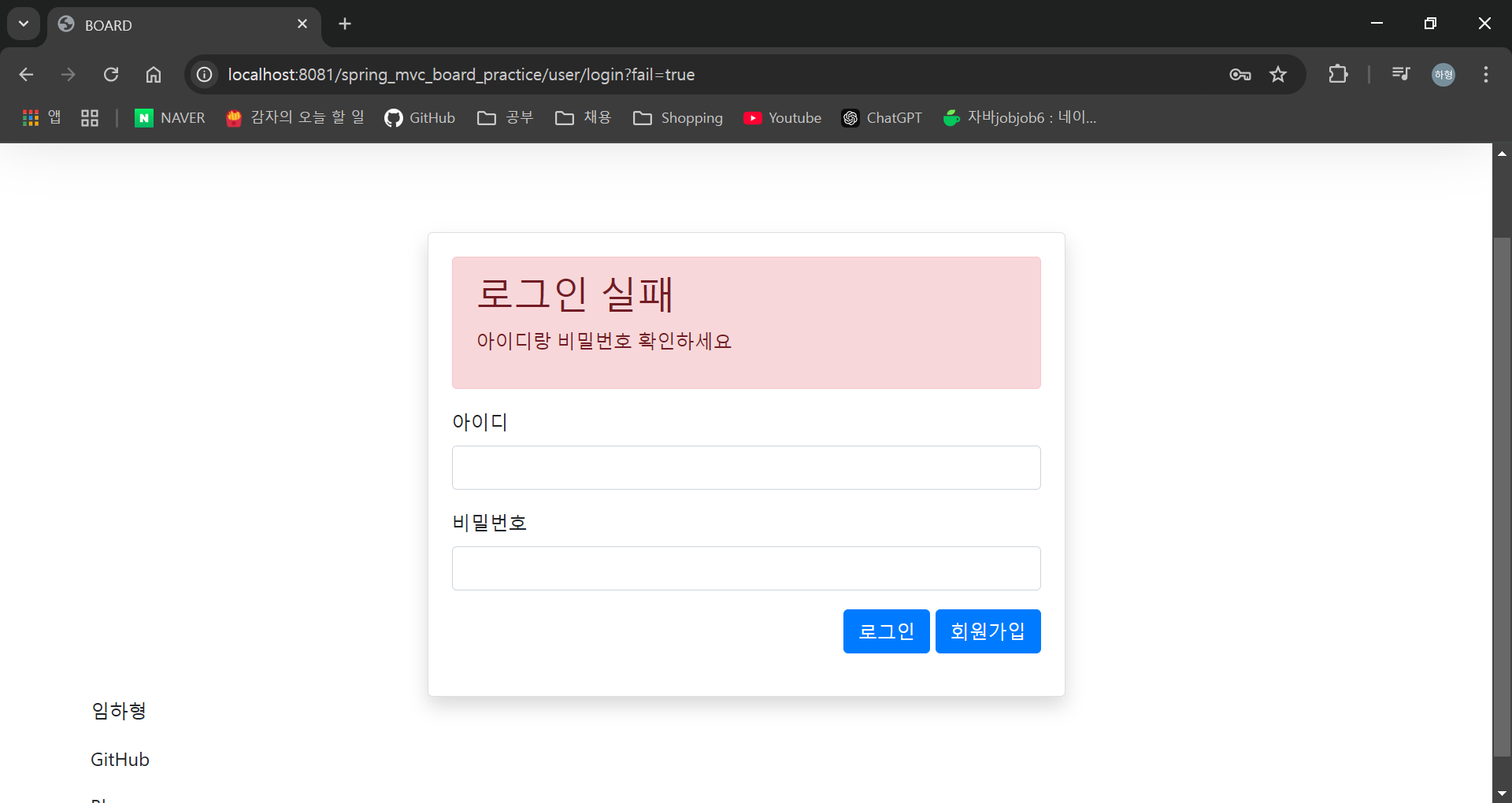
Task: Go back to the previous page
Action: pyautogui.click(x=26, y=75)
